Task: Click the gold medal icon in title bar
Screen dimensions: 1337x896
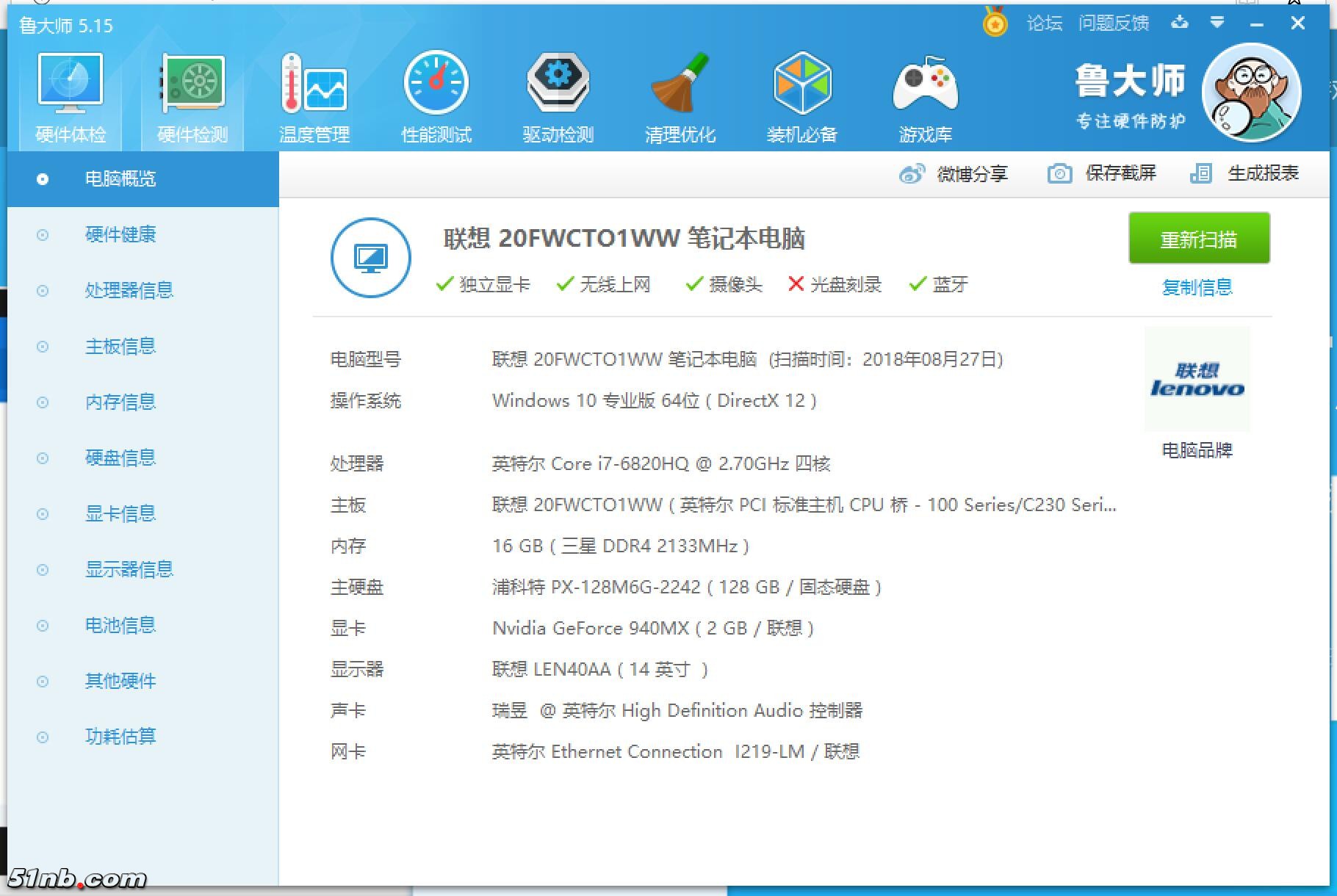Action: coord(995,23)
